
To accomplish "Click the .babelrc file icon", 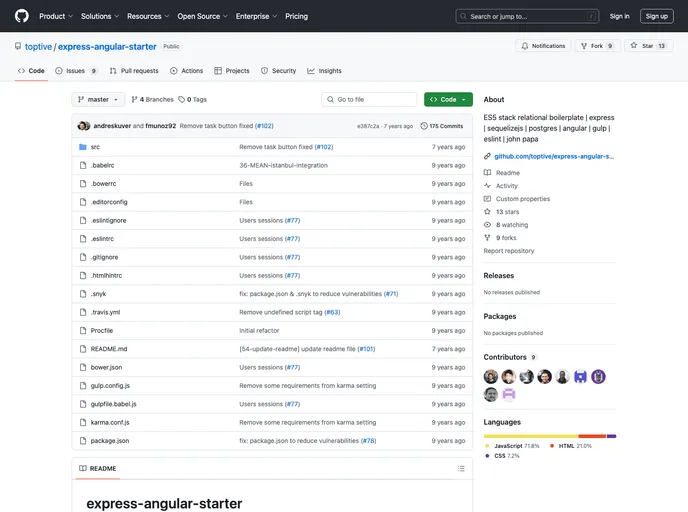I will 82,165.
